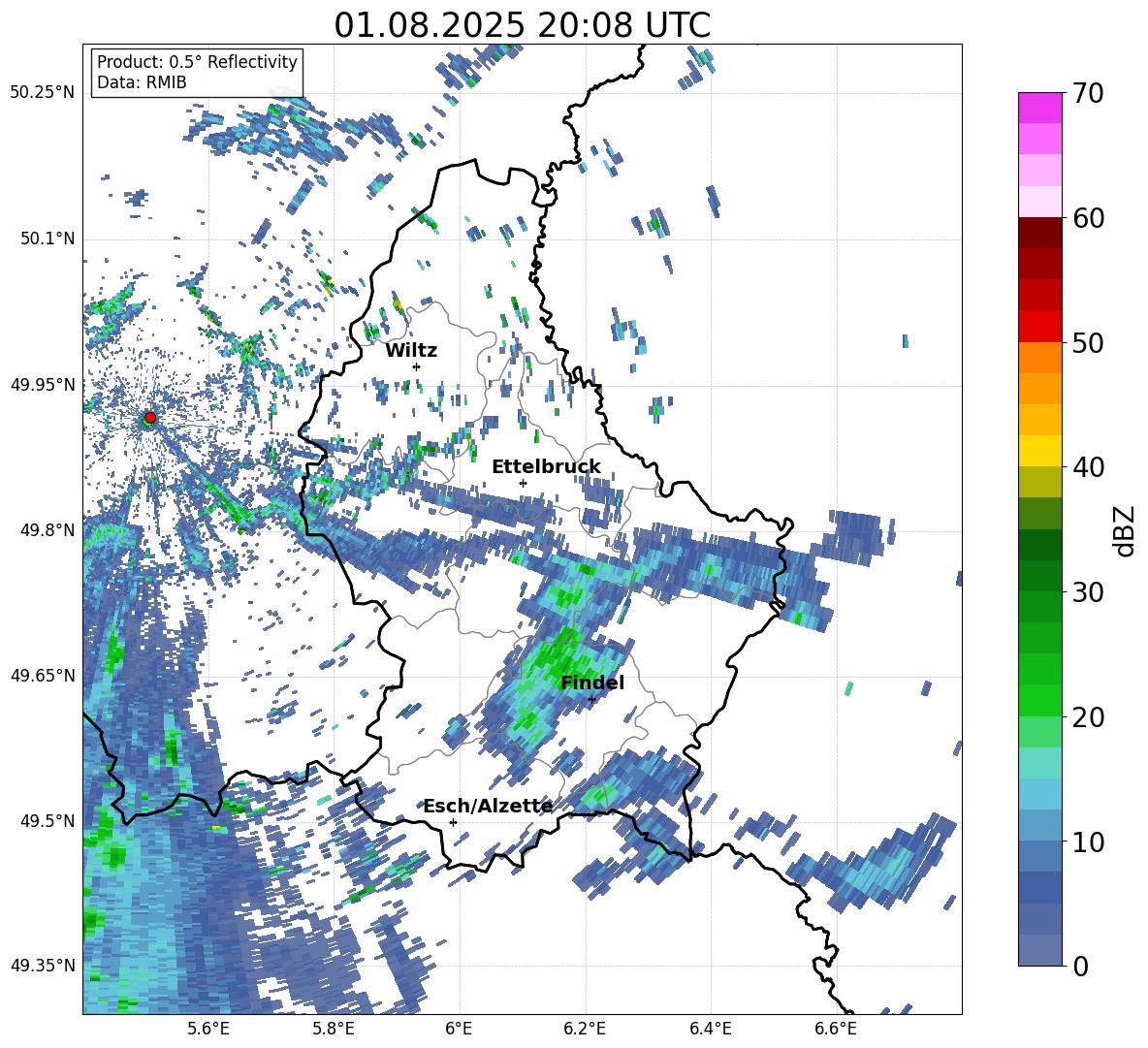Click the 49.95°N latitude label
The image size is (1148, 1048).
click(x=43, y=384)
